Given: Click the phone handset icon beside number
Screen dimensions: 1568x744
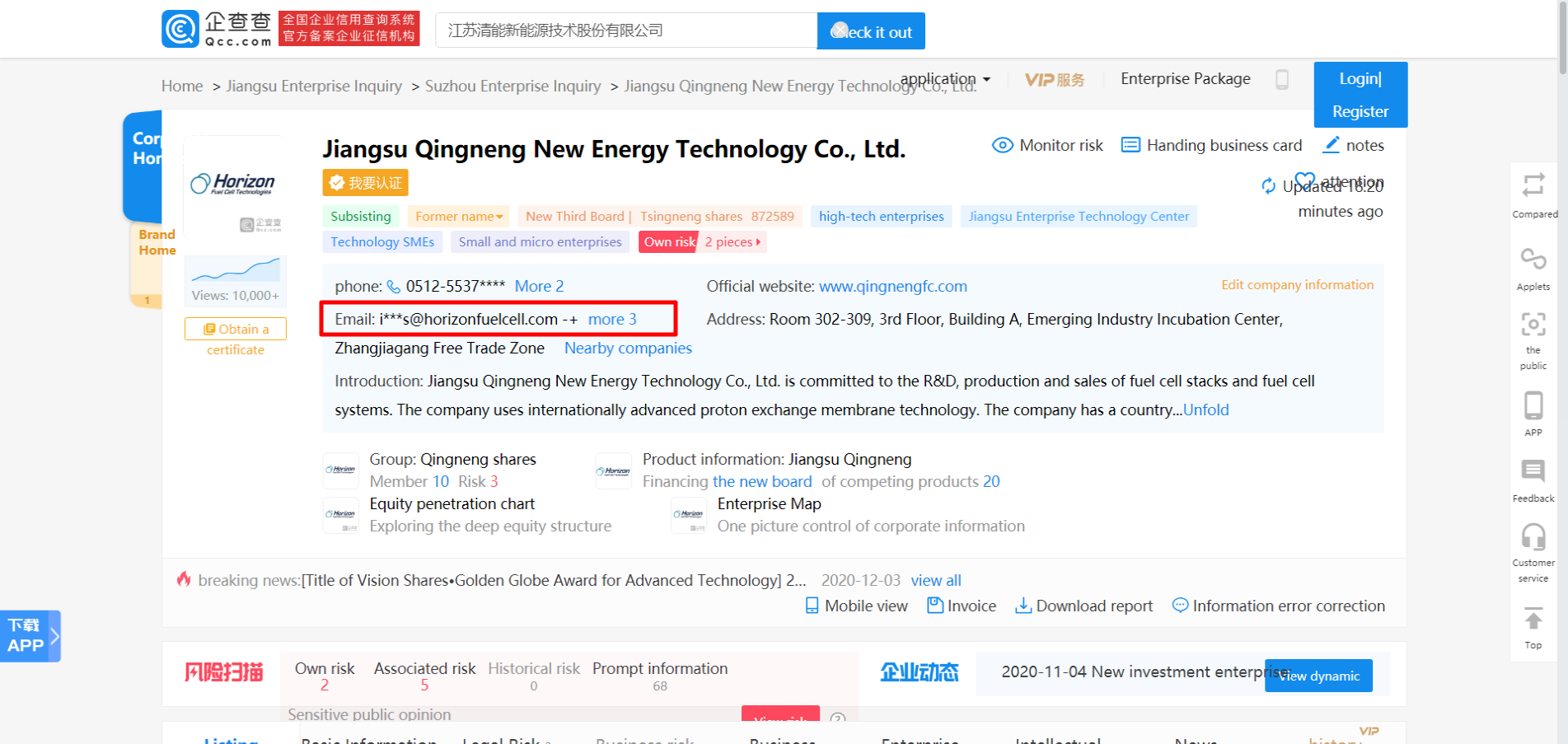Looking at the screenshot, I should pyautogui.click(x=394, y=287).
